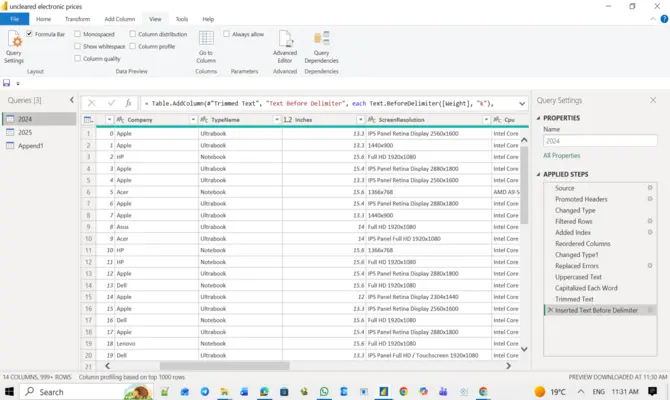Screen dimensions: 670x400
Task: Open notification center icon
Action: 652,391
